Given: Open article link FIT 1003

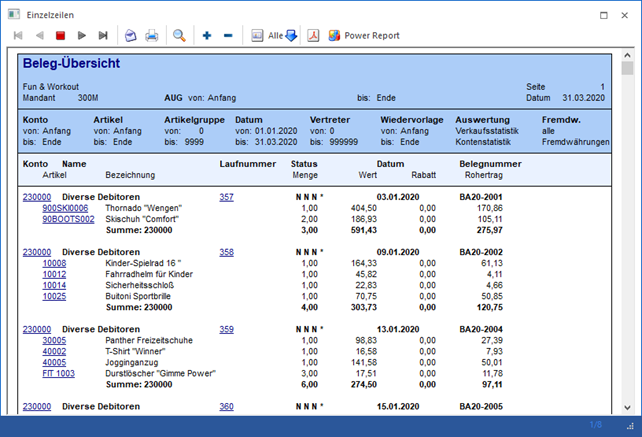Looking at the screenshot, I should (59, 373).
